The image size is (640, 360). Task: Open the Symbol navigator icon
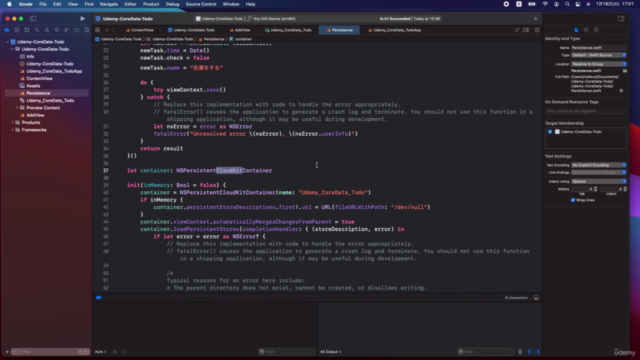coord(27,30)
